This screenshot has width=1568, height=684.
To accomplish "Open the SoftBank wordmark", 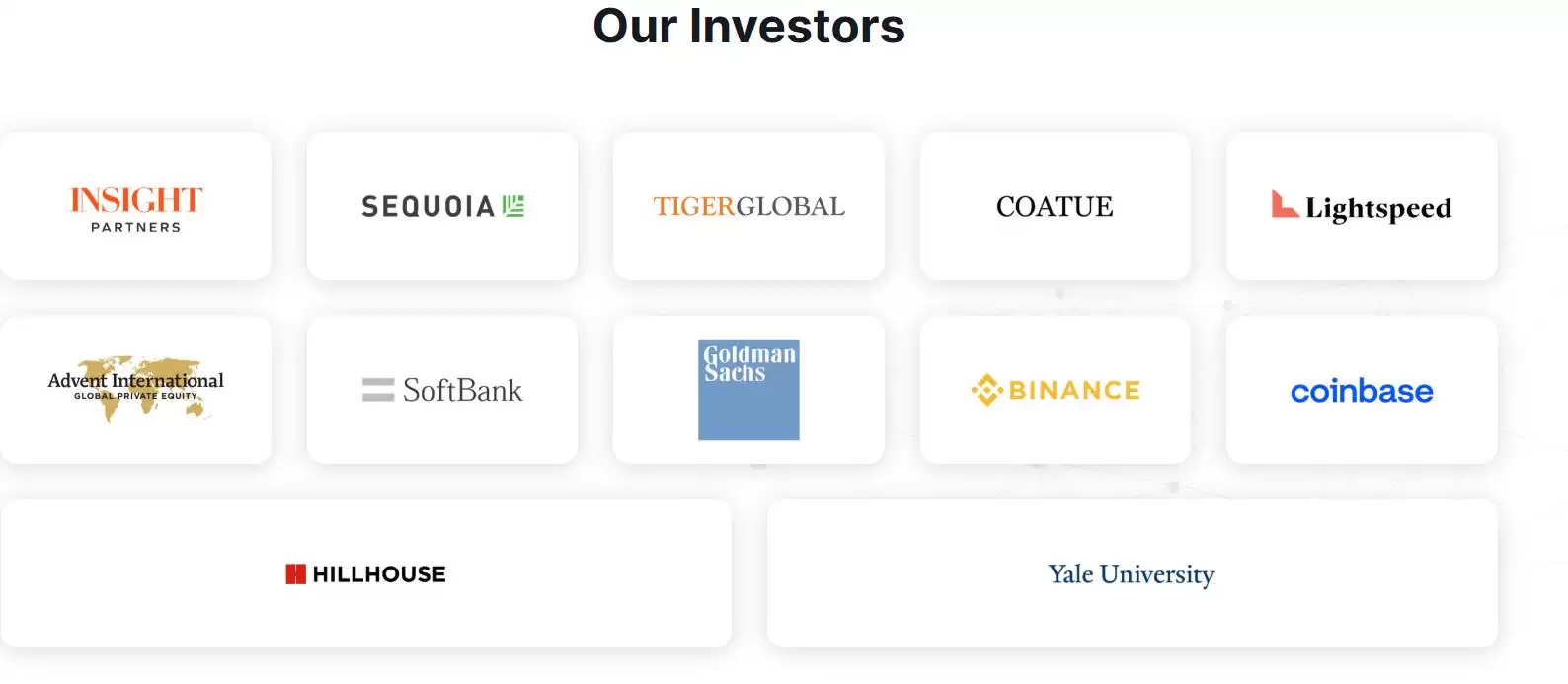I will tap(462, 390).
